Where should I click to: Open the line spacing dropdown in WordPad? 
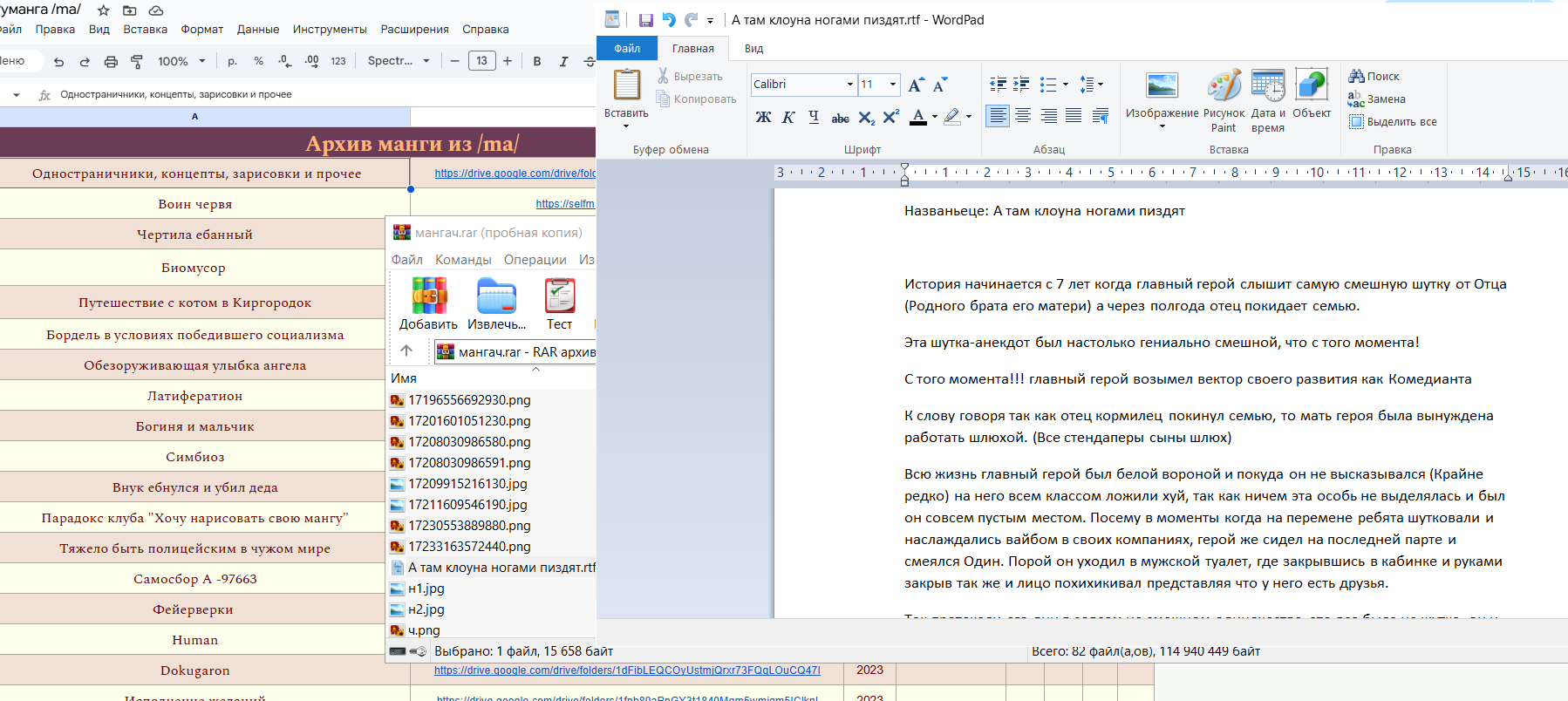click(1091, 85)
